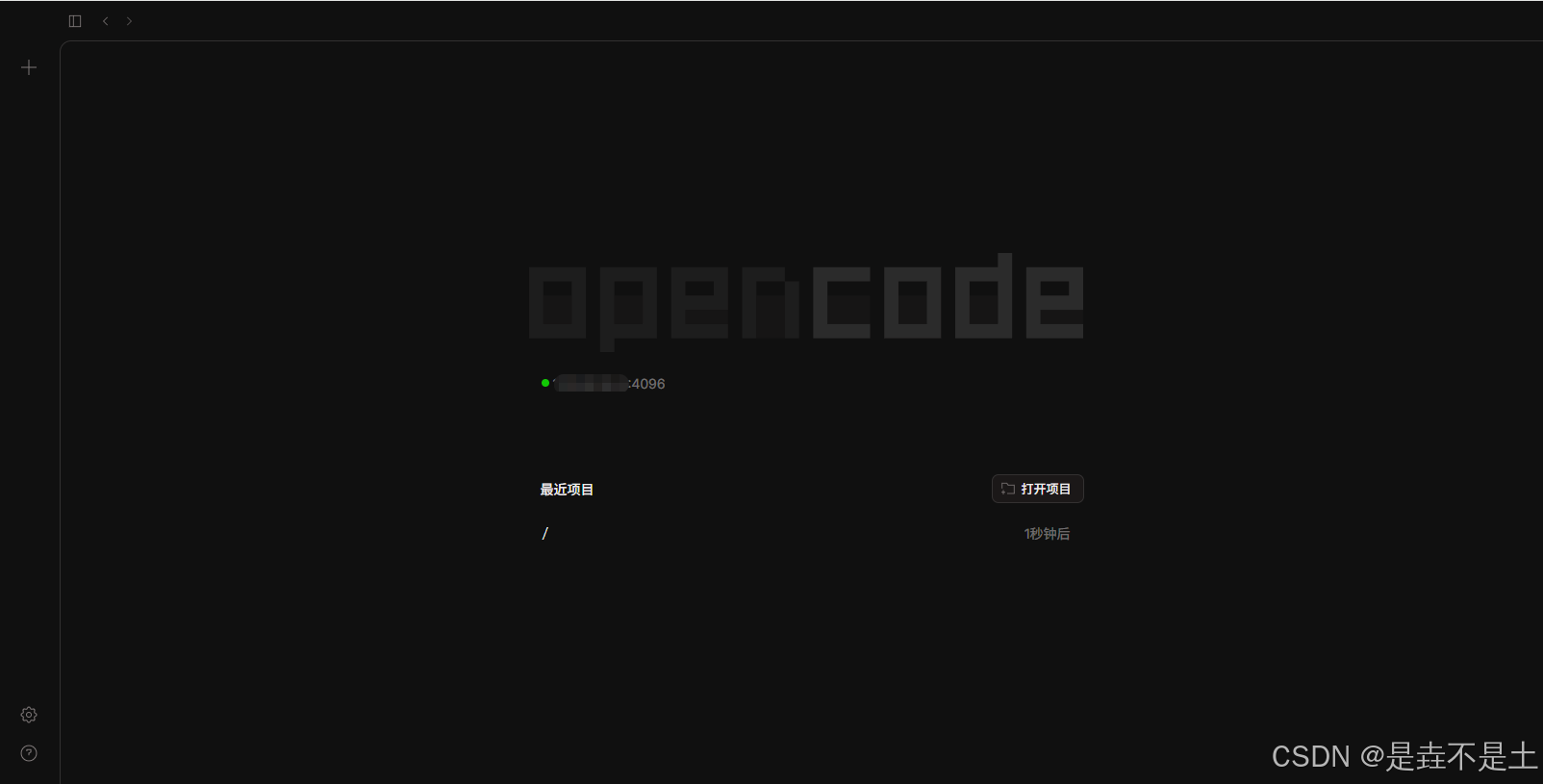This screenshot has width=1543, height=784.
Task: Open settings gear icon
Action: click(x=29, y=715)
